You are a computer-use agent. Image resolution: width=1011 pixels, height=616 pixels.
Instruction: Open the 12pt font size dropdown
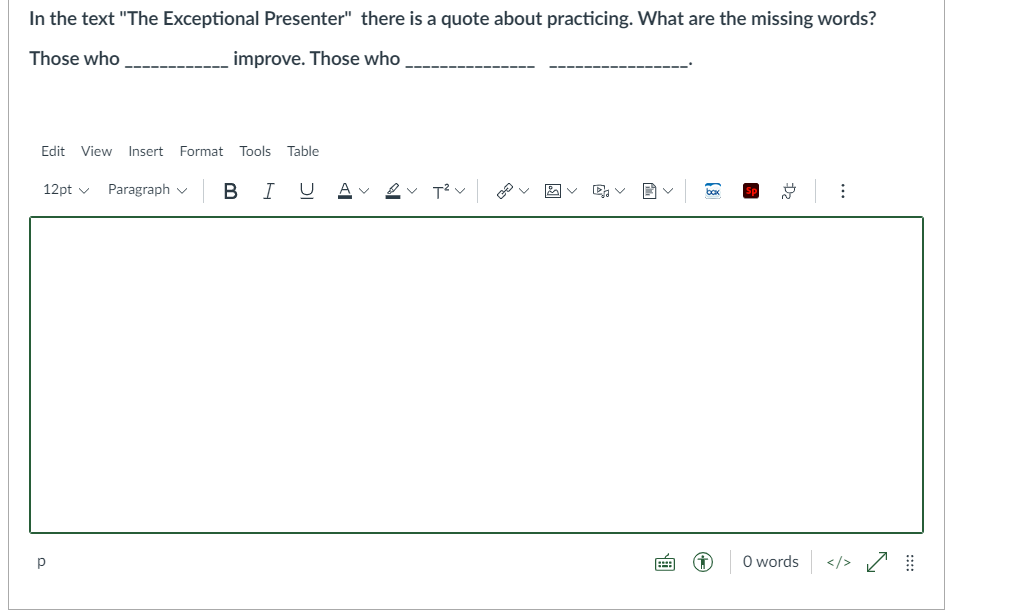point(64,189)
